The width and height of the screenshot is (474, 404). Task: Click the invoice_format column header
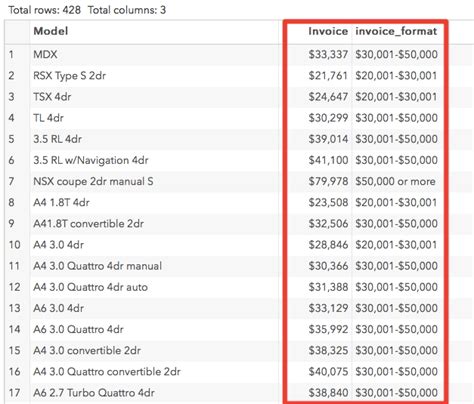point(396,31)
